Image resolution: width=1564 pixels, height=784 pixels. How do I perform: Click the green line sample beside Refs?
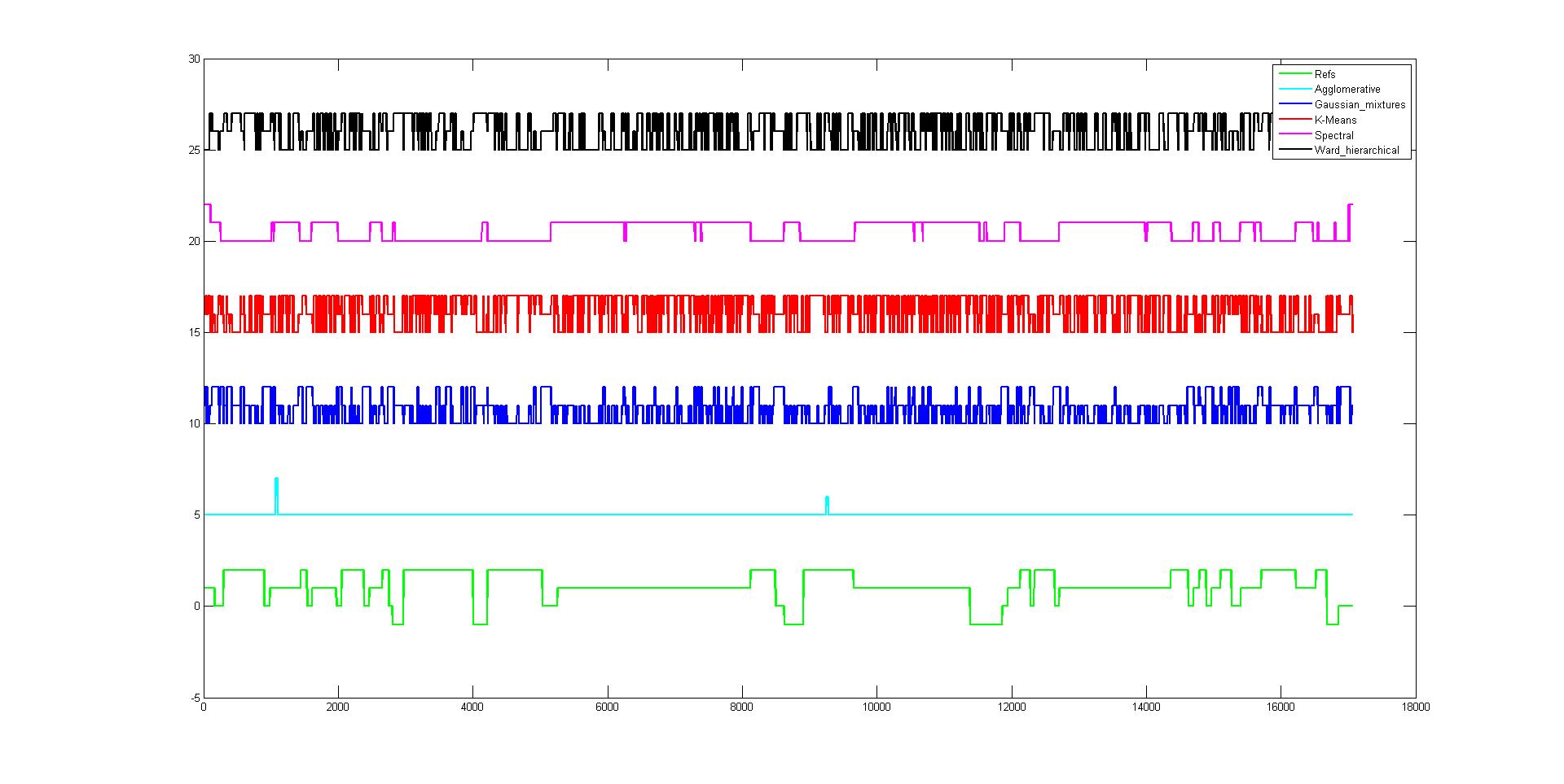1294,74
